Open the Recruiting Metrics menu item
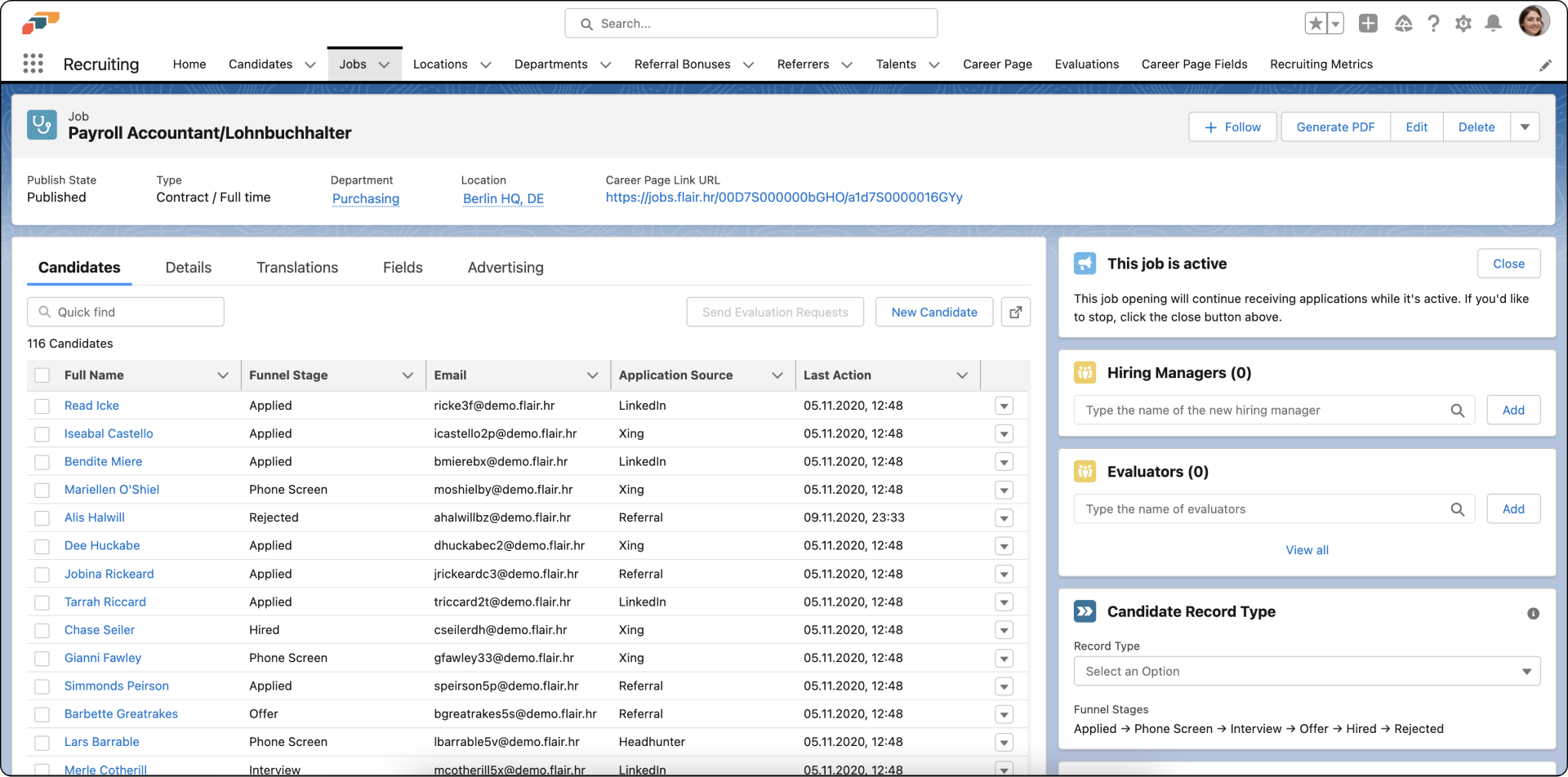Image resolution: width=1568 pixels, height=777 pixels. coord(1321,64)
